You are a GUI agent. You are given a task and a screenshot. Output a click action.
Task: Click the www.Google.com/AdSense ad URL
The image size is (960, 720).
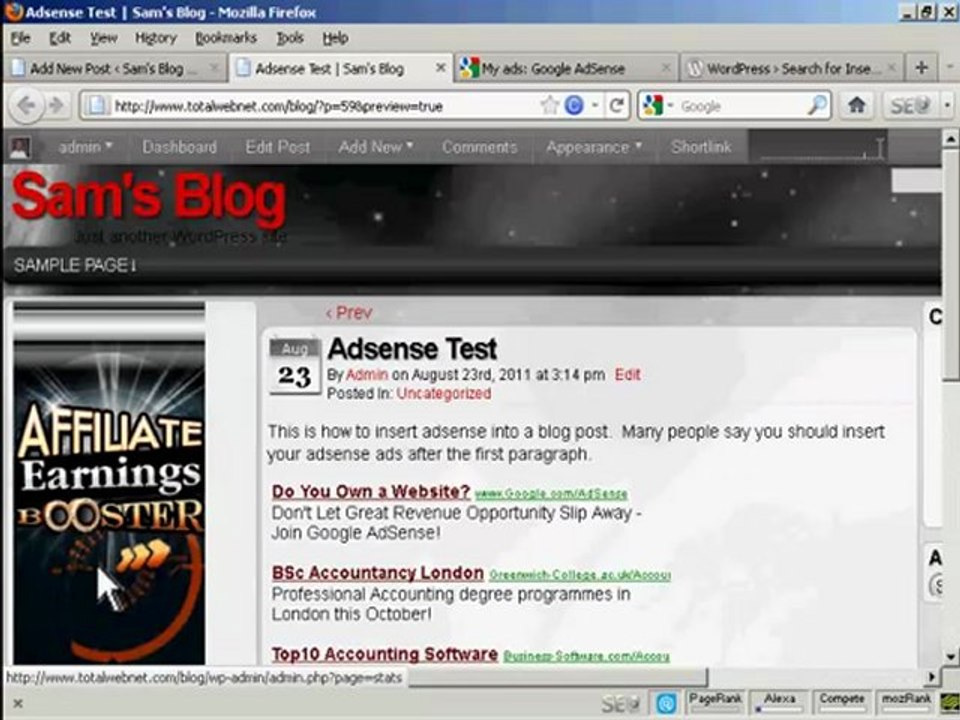click(x=551, y=493)
